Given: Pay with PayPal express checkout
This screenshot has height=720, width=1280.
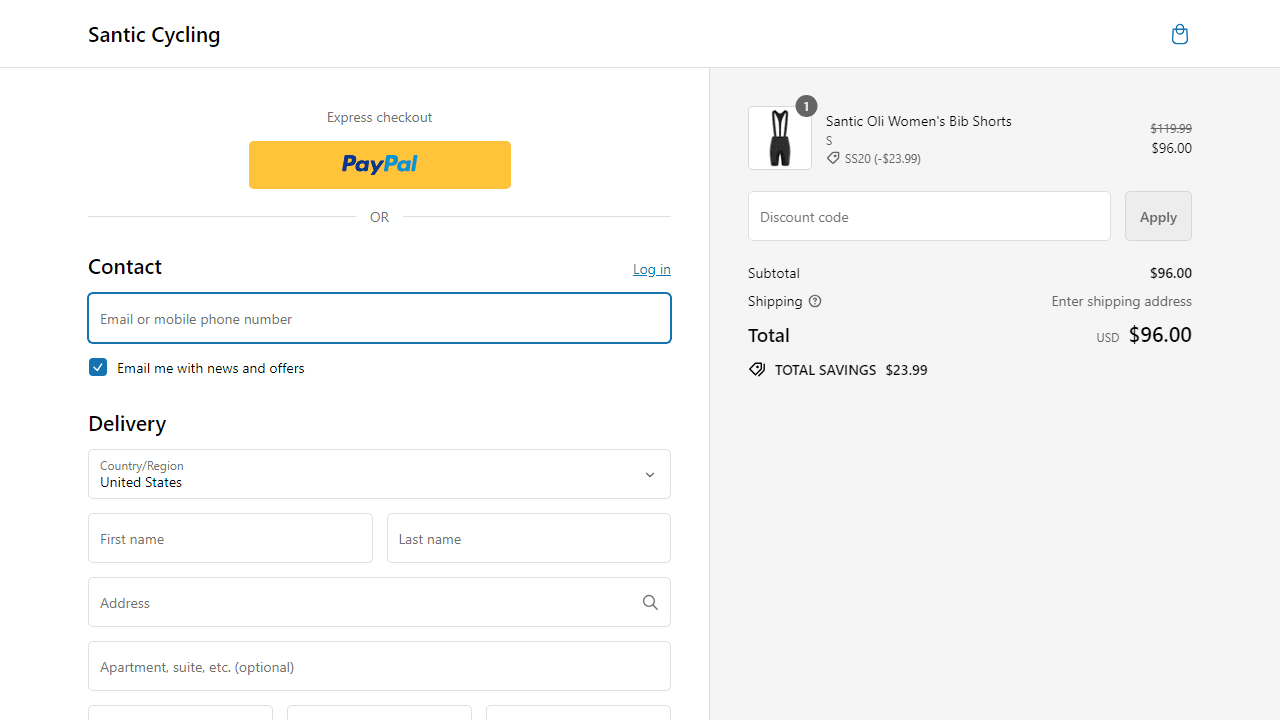Looking at the screenshot, I should coord(380,165).
